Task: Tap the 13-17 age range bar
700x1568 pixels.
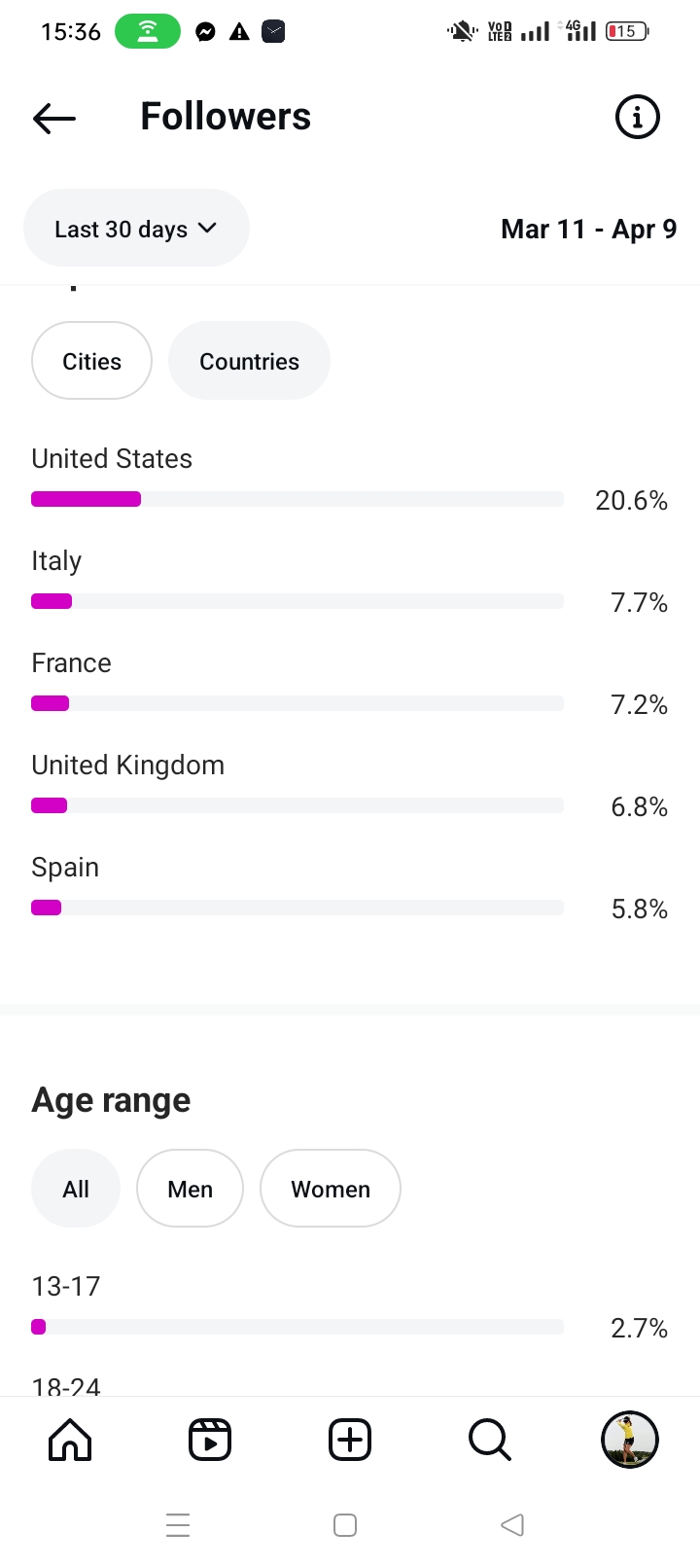Action: (x=297, y=1327)
